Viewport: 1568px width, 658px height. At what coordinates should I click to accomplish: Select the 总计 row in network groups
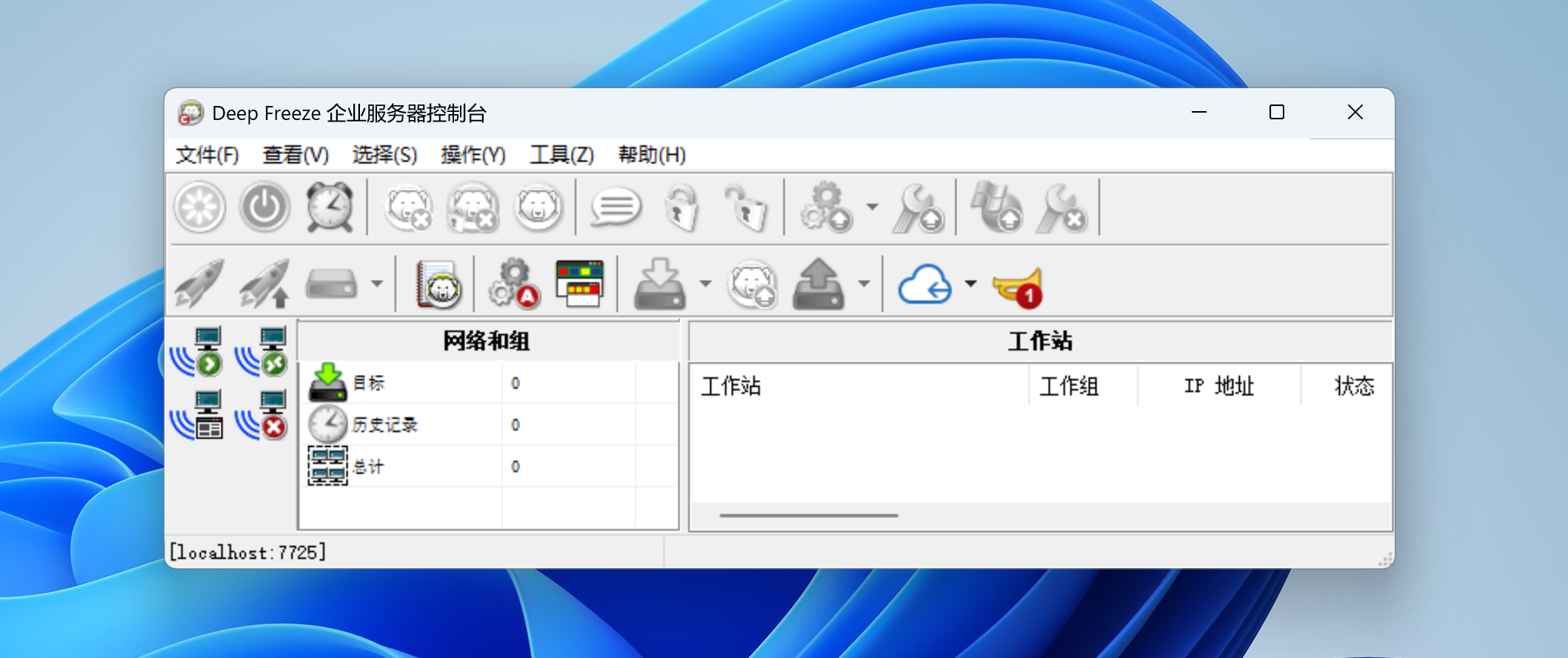[x=488, y=466]
